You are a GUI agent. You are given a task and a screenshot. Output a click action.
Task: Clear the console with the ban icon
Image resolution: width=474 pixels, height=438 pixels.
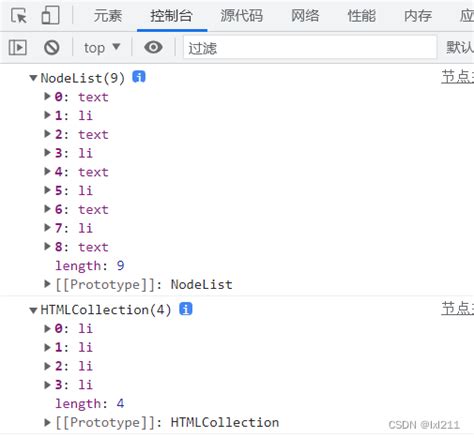[52, 47]
